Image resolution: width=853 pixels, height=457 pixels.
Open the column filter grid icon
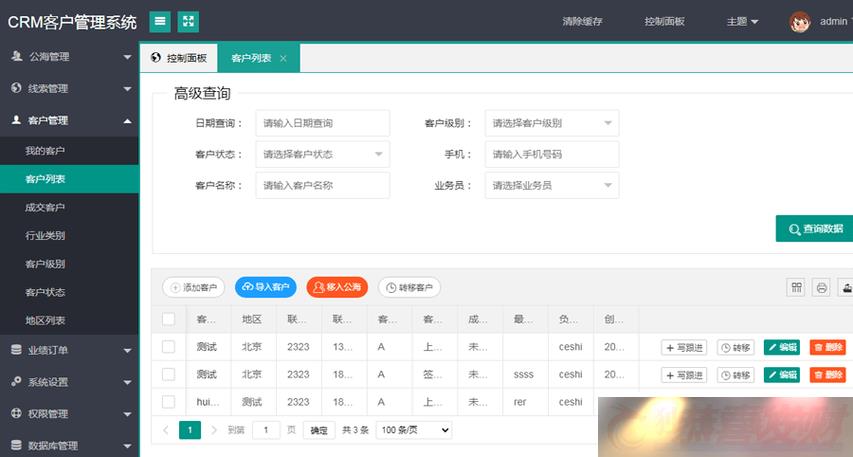(x=796, y=287)
